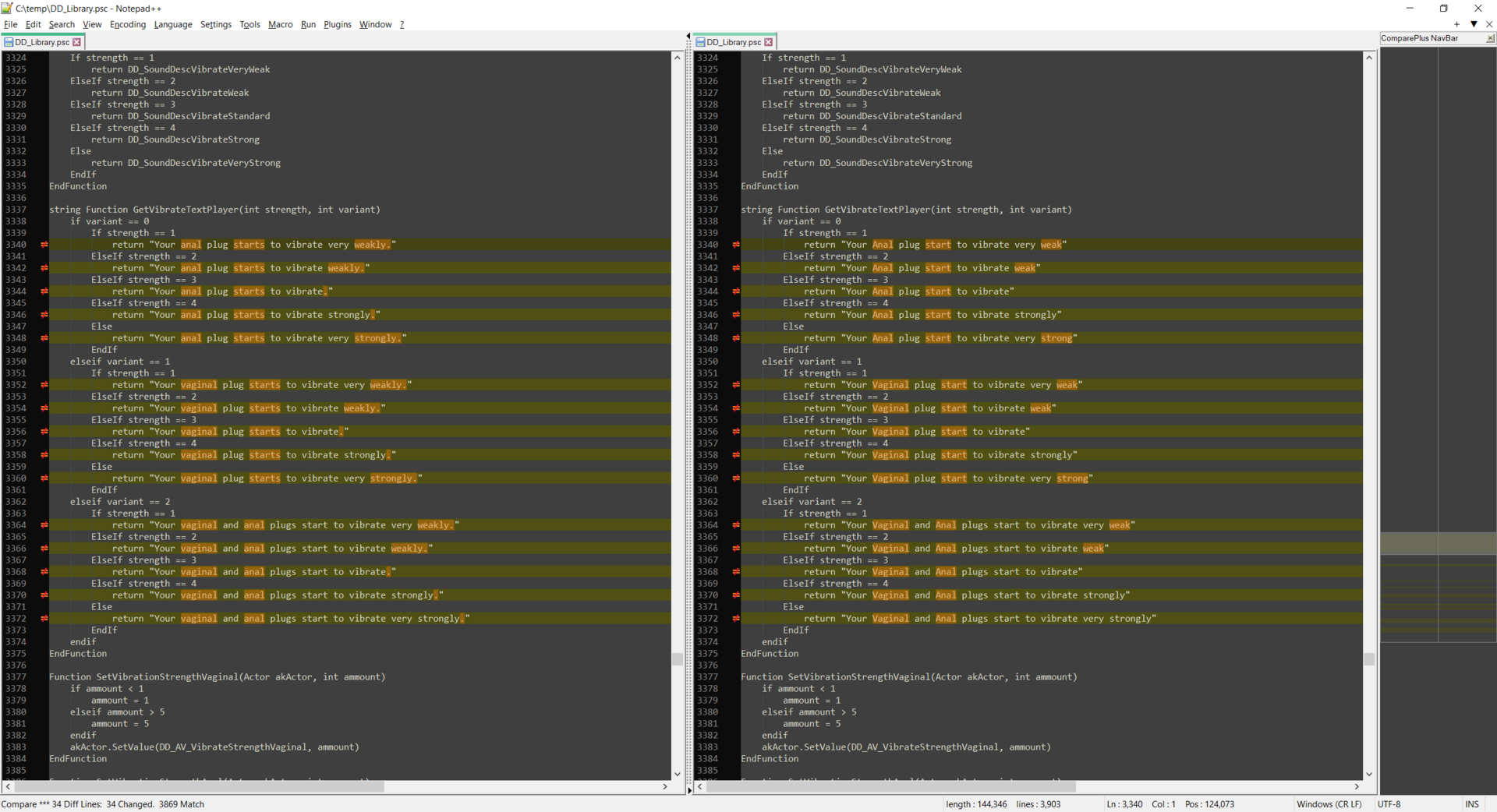Click the Notepad++ application icon in the title bar

[7, 8]
